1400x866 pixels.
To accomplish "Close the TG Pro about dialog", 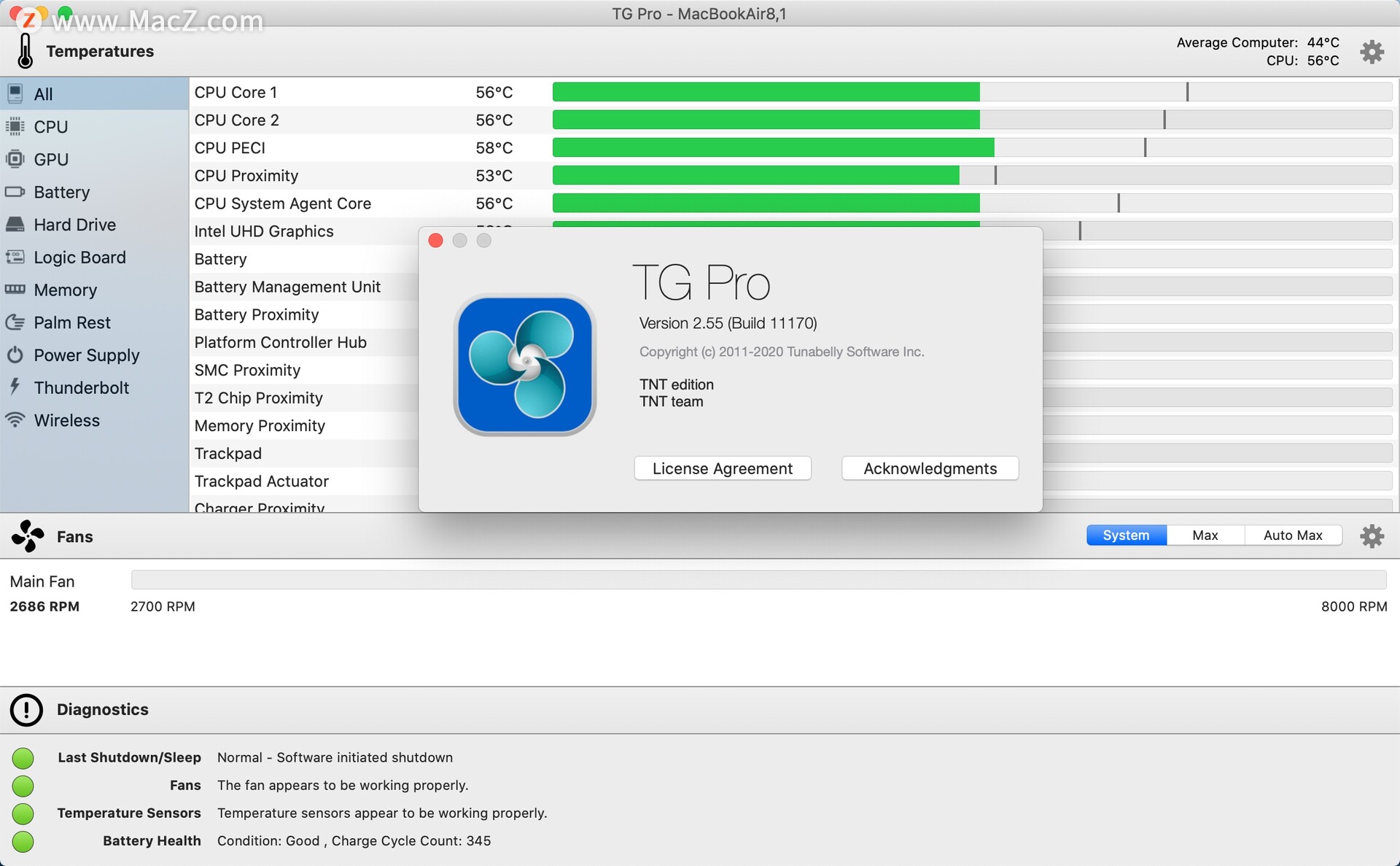I will coord(436,241).
